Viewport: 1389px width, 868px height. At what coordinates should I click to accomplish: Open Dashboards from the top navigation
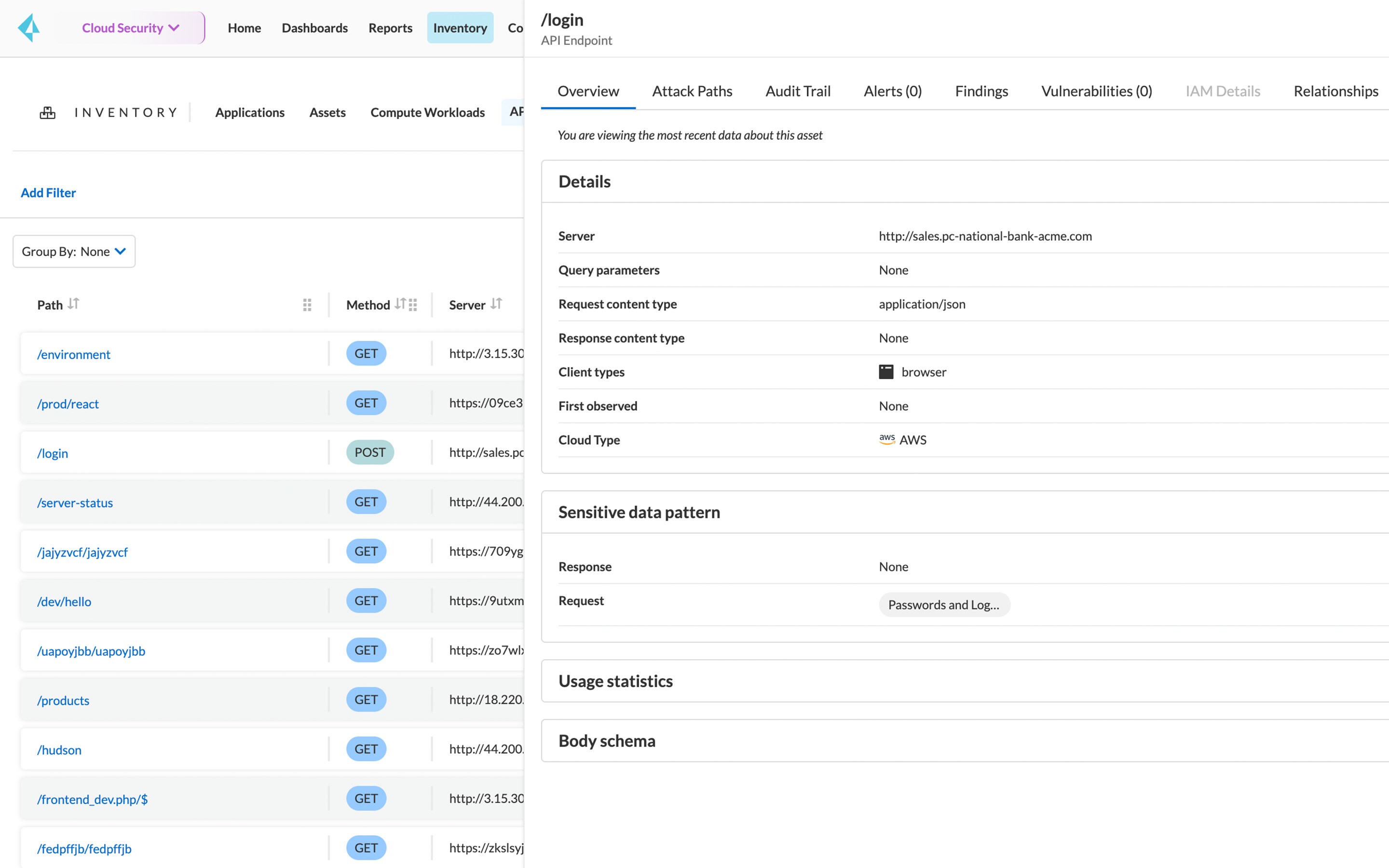tap(314, 27)
